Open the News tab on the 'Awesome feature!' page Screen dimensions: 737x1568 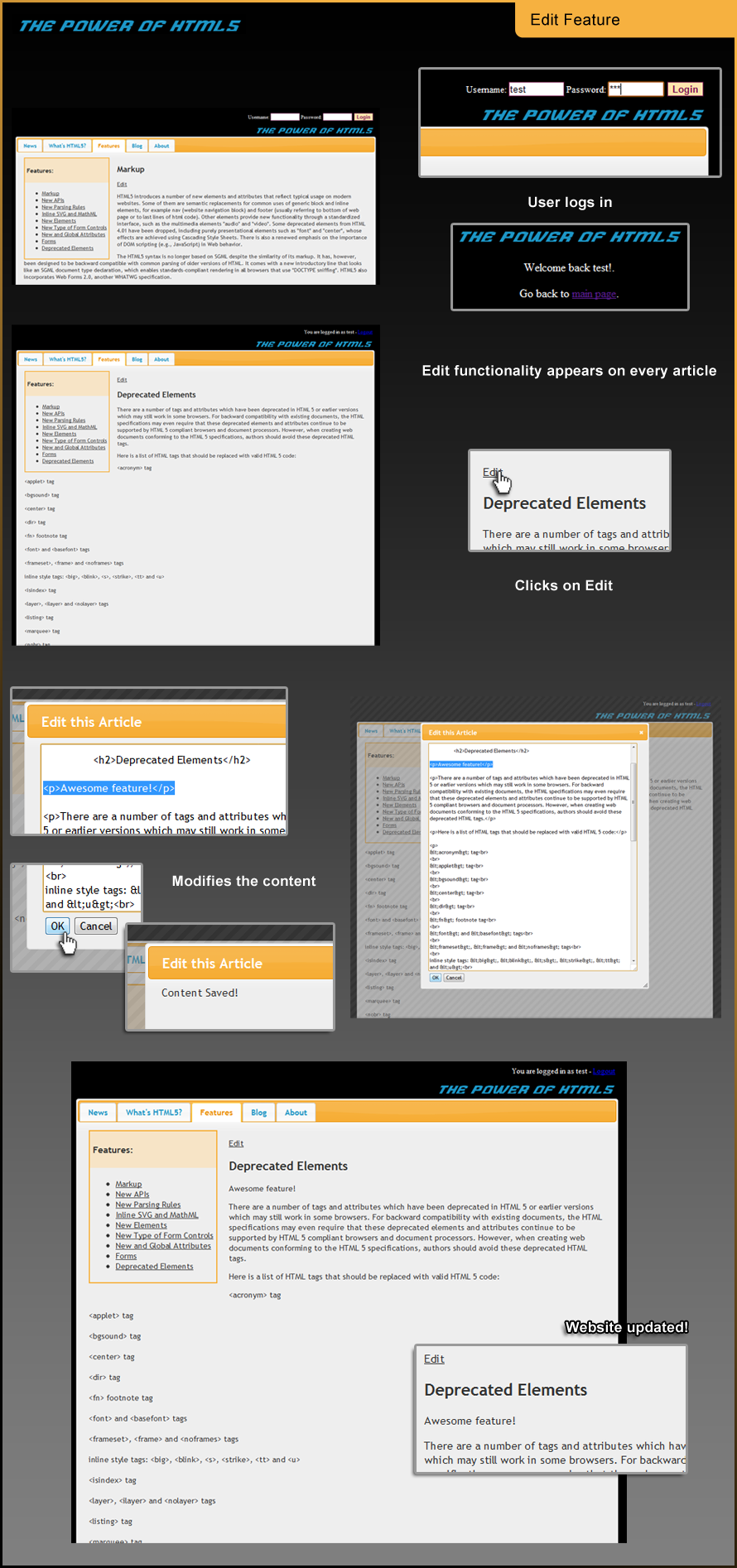[x=98, y=1113]
